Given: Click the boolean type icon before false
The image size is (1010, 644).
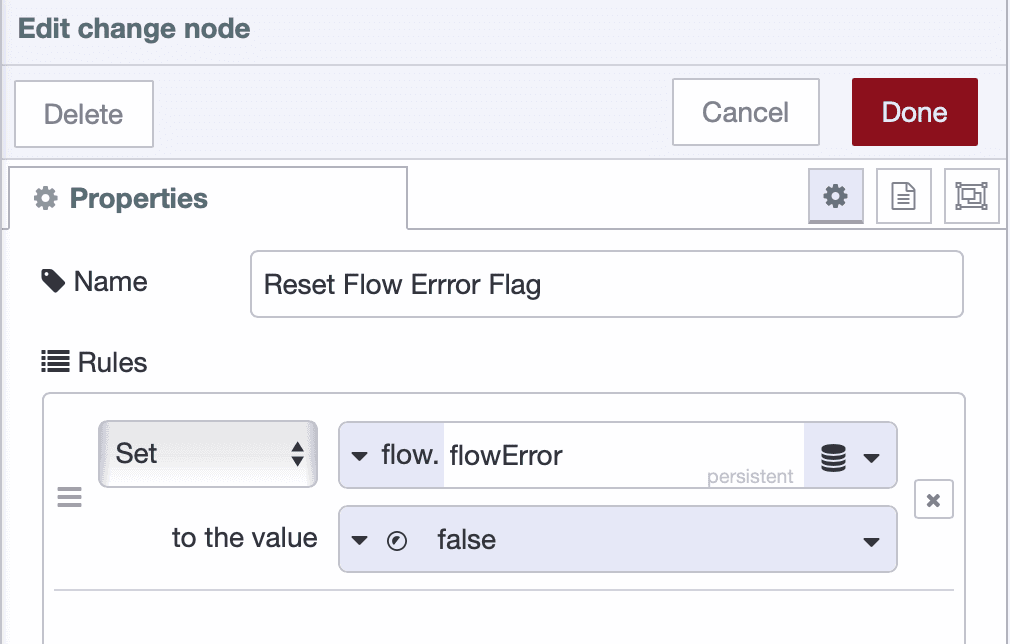Looking at the screenshot, I should click(397, 539).
